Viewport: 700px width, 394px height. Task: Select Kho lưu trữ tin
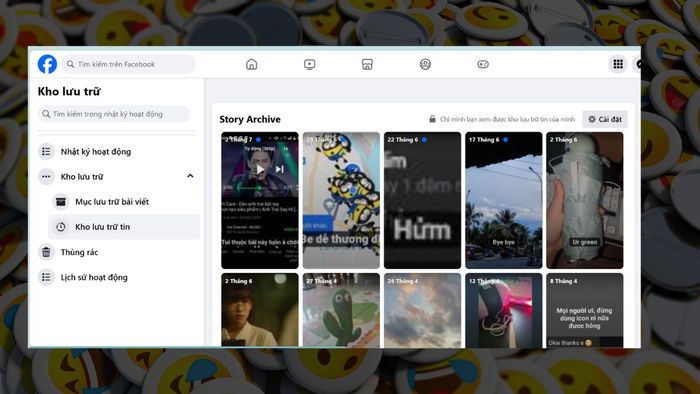point(124,227)
